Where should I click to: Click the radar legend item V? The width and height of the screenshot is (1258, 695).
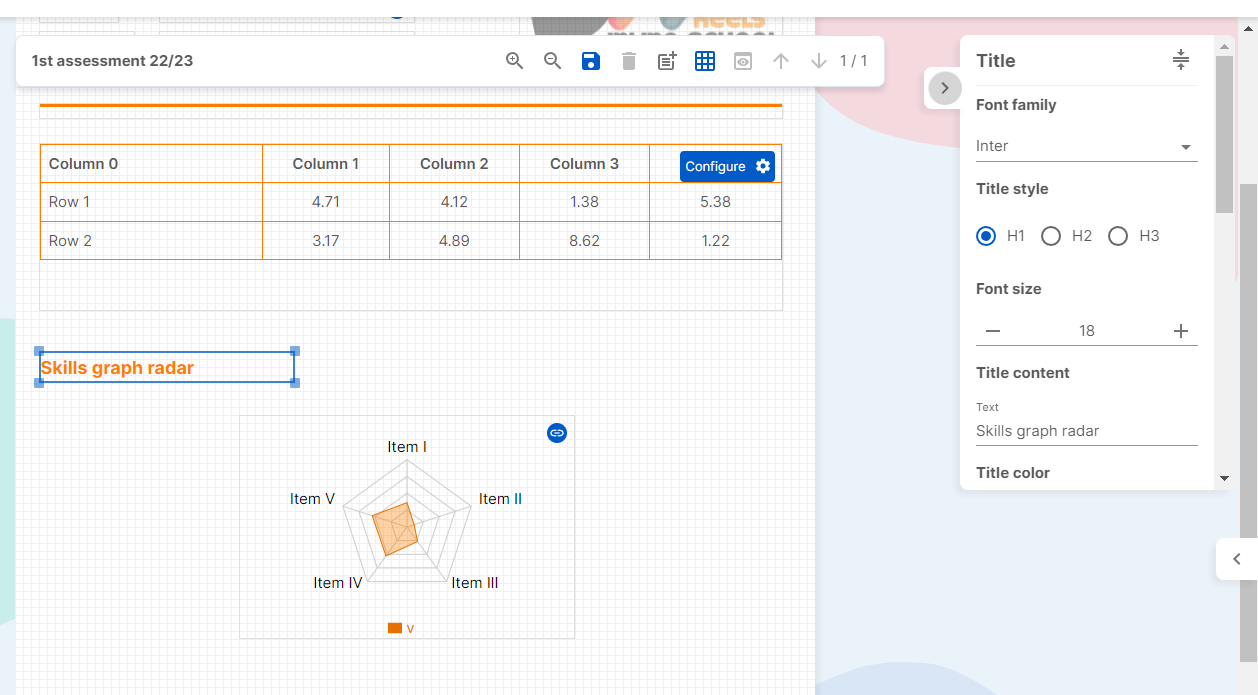(x=401, y=628)
